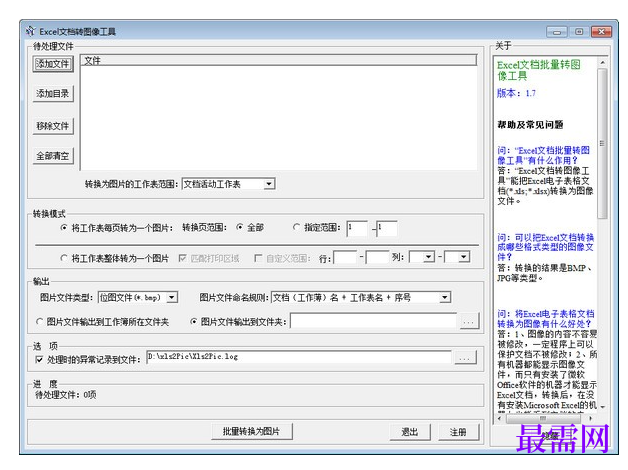Open the 图片文件命名规则 dropdown
Screen dimensions: 628x470
(361, 297)
